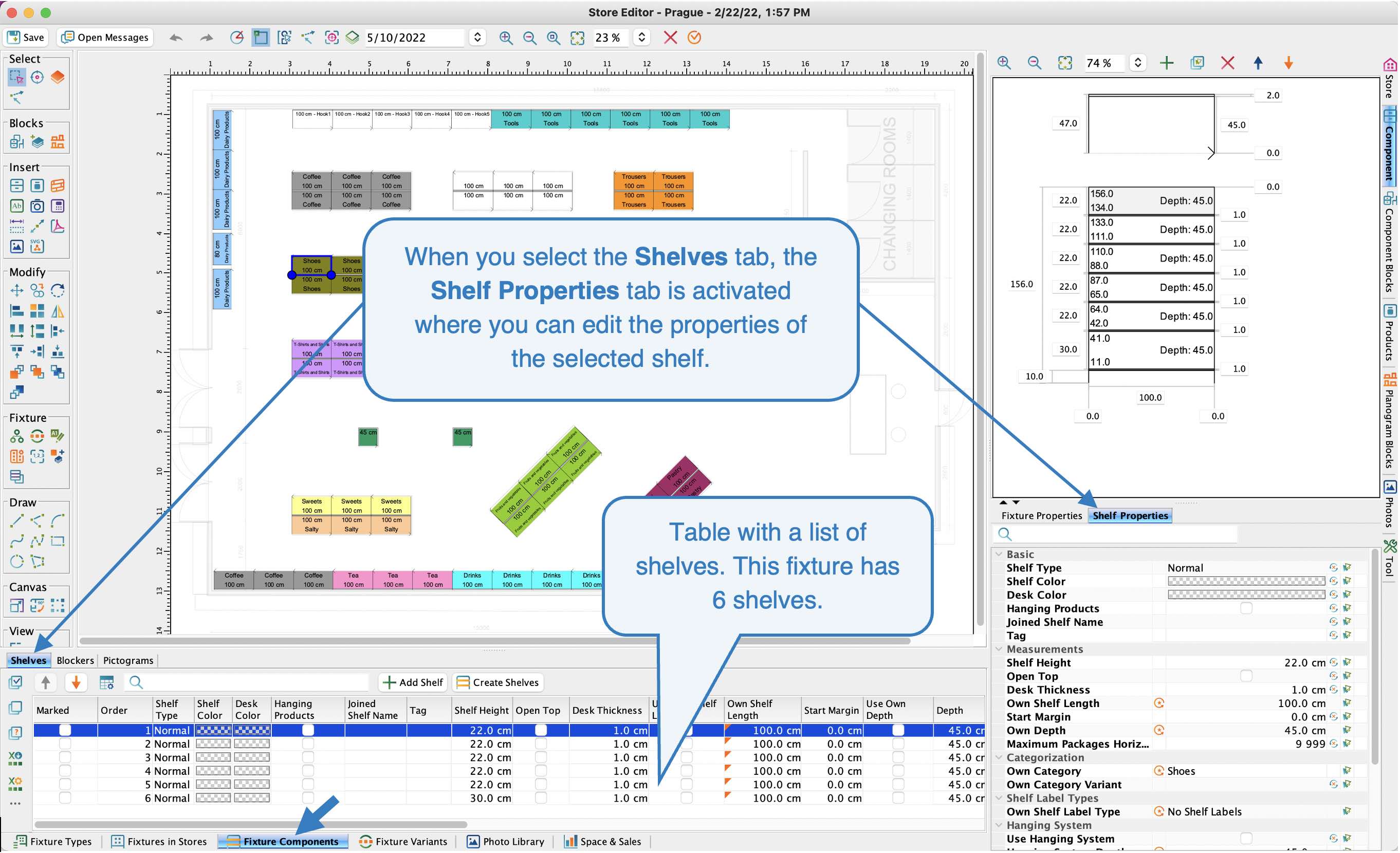The height and width of the screenshot is (853, 1400).
Task: Click the orange checkmark confirm icon
Action: pos(694,38)
